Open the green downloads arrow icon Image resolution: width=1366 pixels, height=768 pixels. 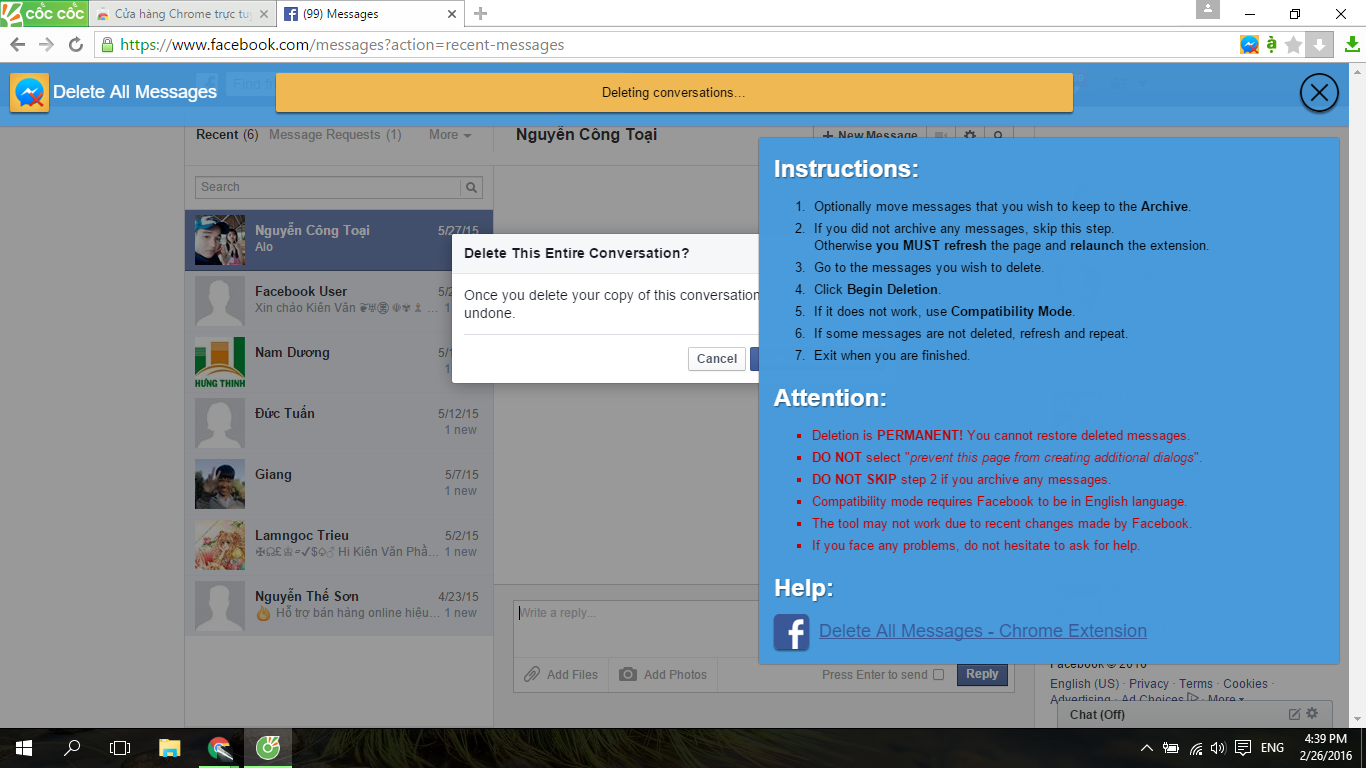click(x=1352, y=45)
